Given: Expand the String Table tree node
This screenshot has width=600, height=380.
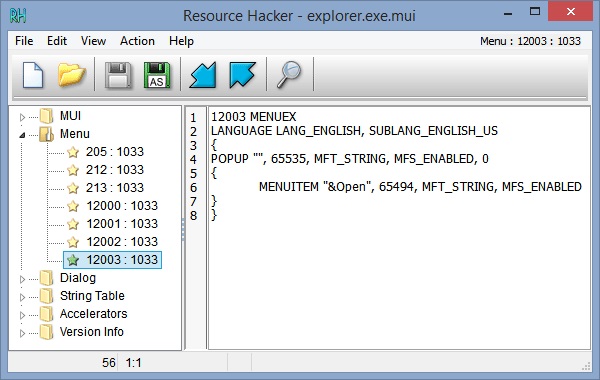Looking at the screenshot, I should [x=22, y=297].
